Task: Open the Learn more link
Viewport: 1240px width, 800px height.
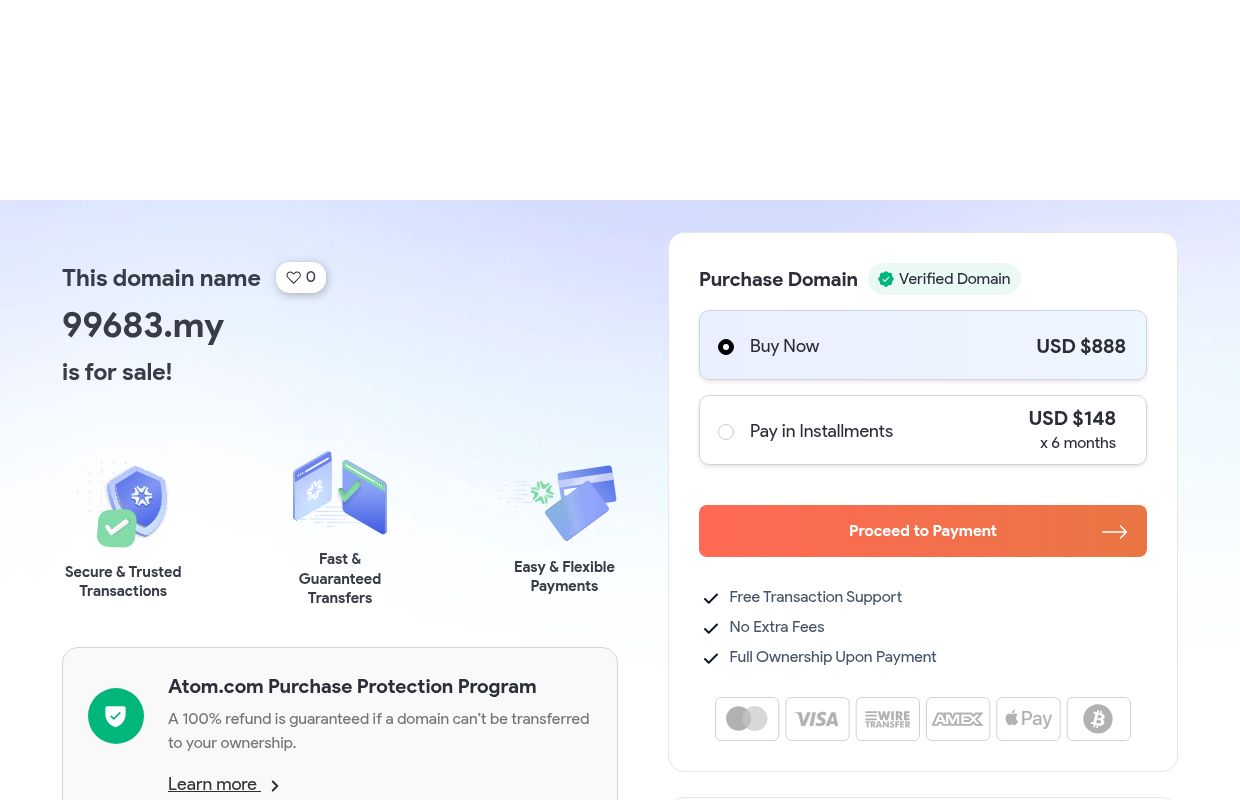Action: [x=213, y=784]
